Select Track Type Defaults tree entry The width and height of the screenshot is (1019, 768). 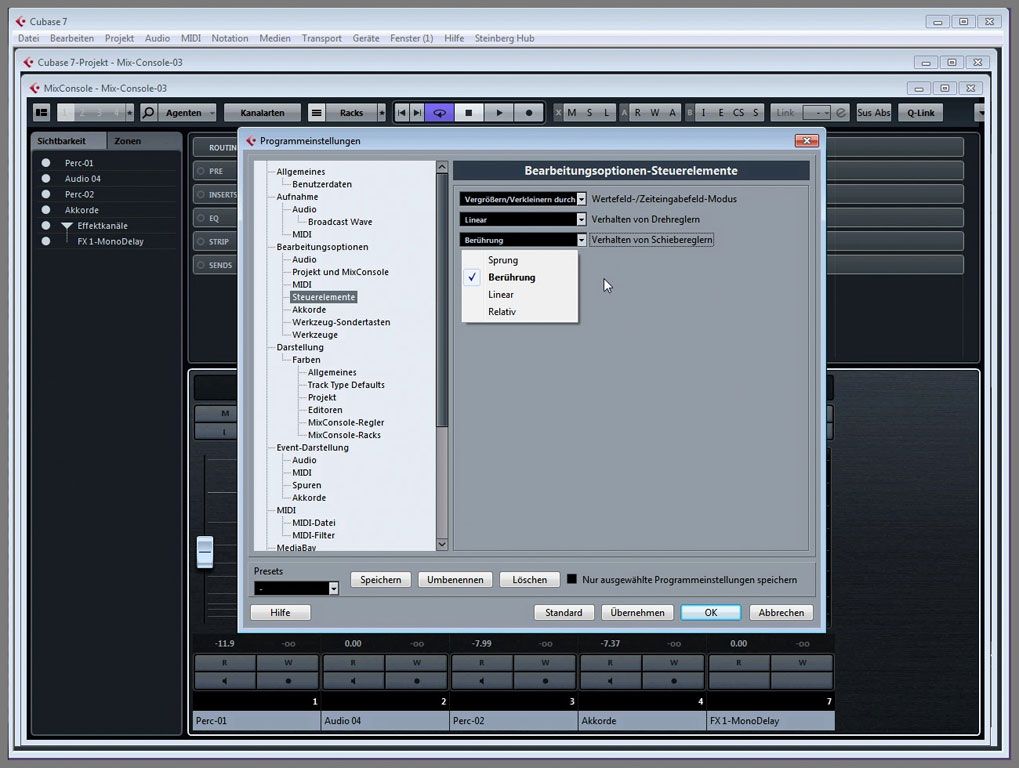click(x=346, y=385)
